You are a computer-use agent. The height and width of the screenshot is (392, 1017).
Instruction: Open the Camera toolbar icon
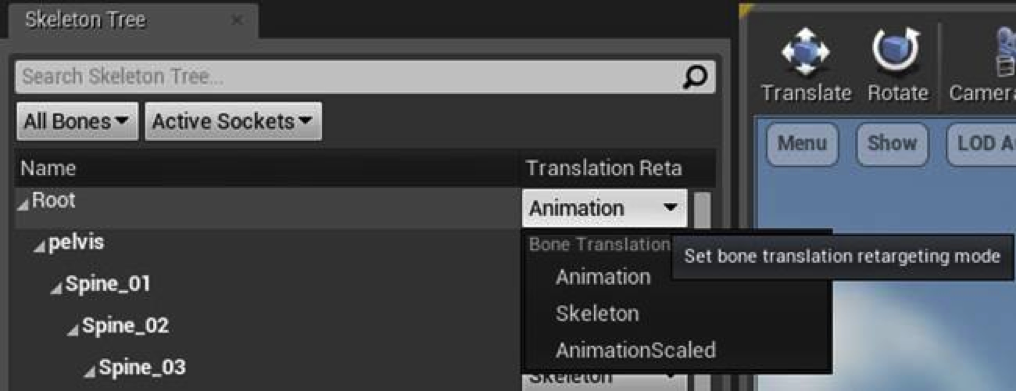[1002, 52]
